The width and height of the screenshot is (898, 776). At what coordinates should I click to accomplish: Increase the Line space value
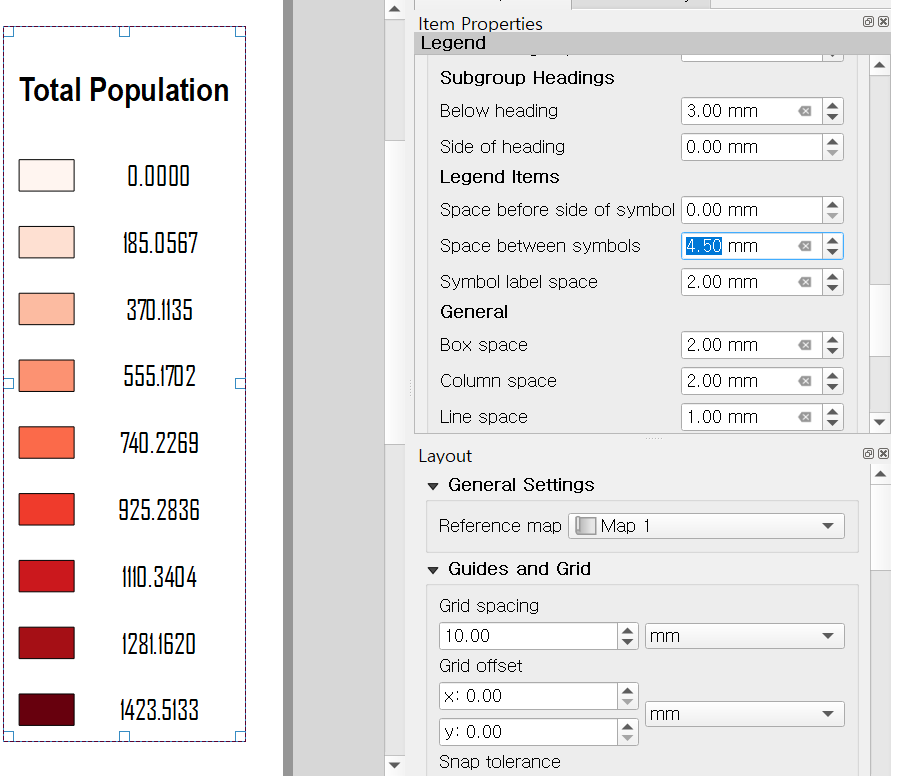(x=833, y=412)
